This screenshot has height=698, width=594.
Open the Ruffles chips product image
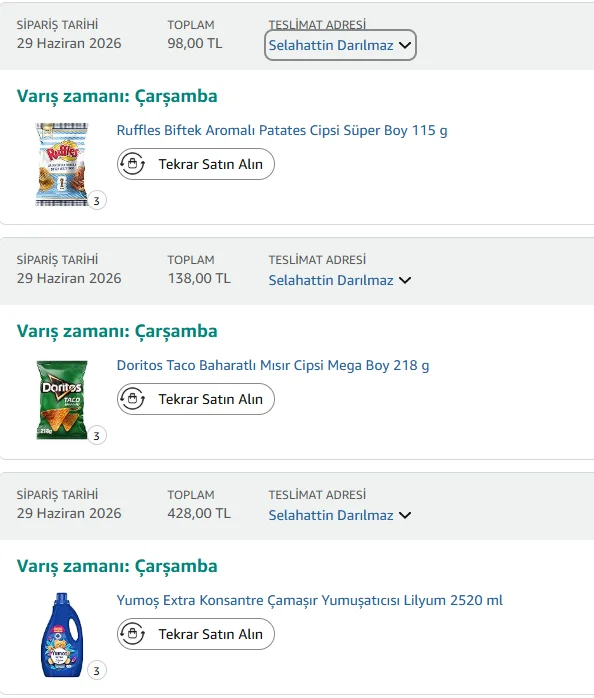pyautogui.click(x=62, y=165)
